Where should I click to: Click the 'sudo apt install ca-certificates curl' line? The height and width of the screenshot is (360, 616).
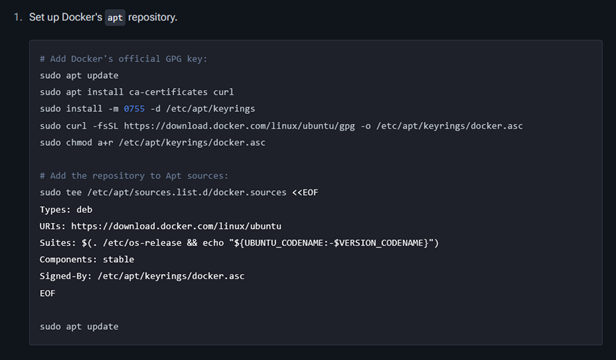click(x=137, y=92)
